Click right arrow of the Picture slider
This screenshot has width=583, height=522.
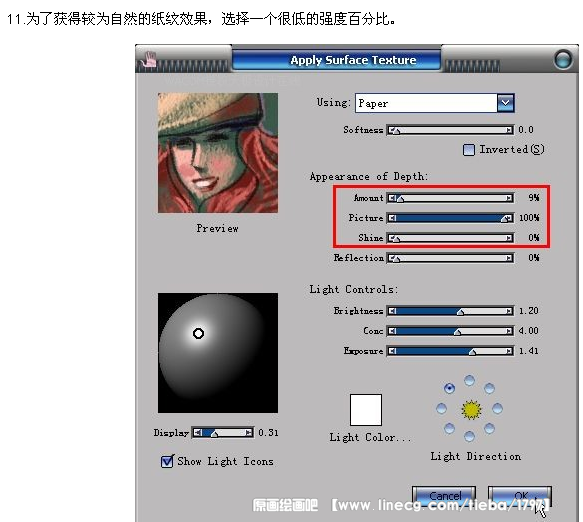(509, 218)
